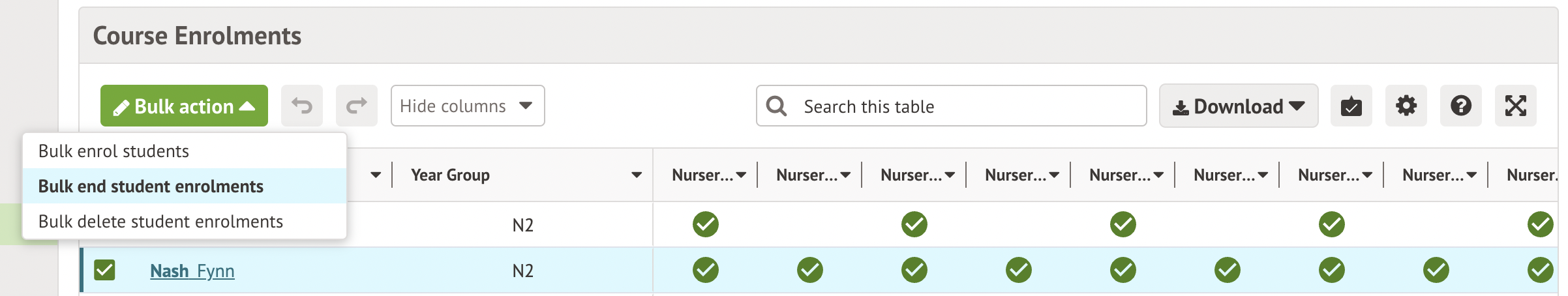Uncheck the Nash Fynn row checkbox

(x=104, y=270)
